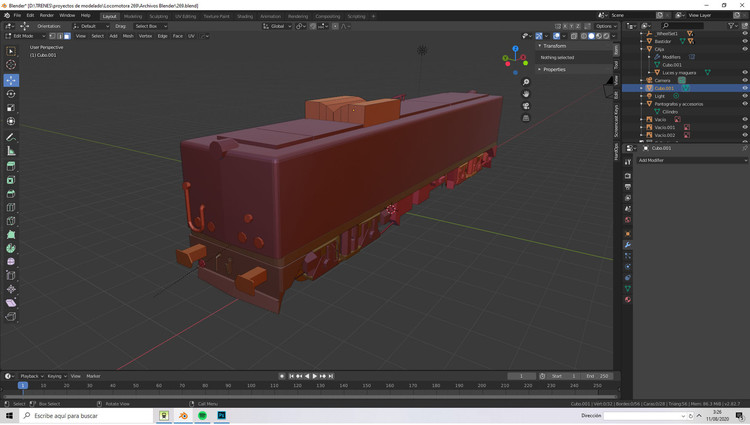Select the Scale tool
The height and width of the screenshot is (425, 750).
point(11,108)
